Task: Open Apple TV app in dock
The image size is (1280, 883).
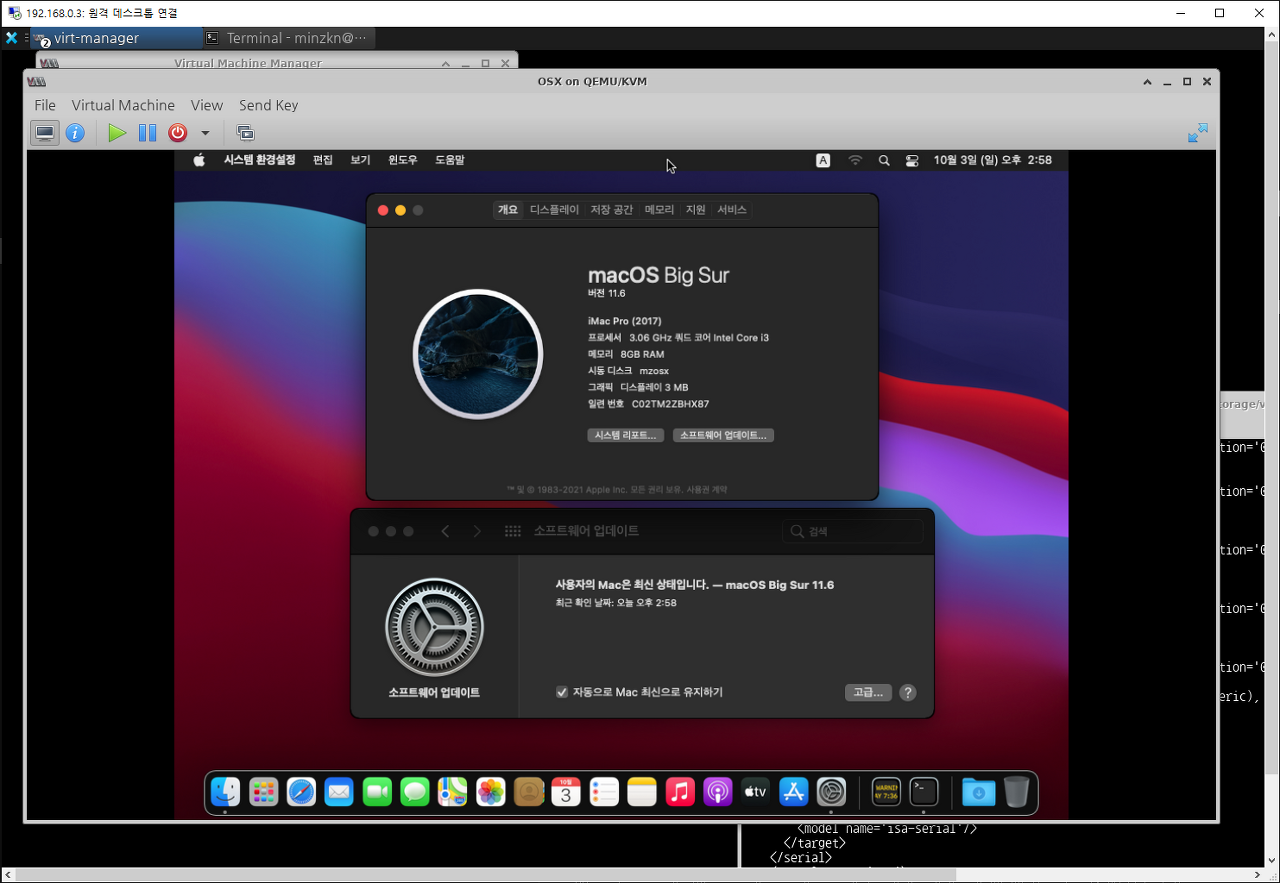Action: coord(755,792)
